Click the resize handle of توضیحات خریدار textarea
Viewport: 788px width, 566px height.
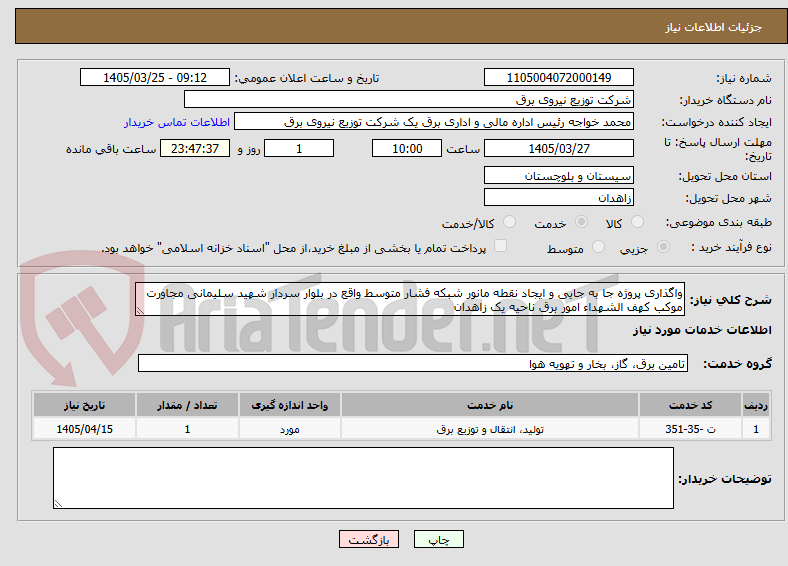[58, 504]
